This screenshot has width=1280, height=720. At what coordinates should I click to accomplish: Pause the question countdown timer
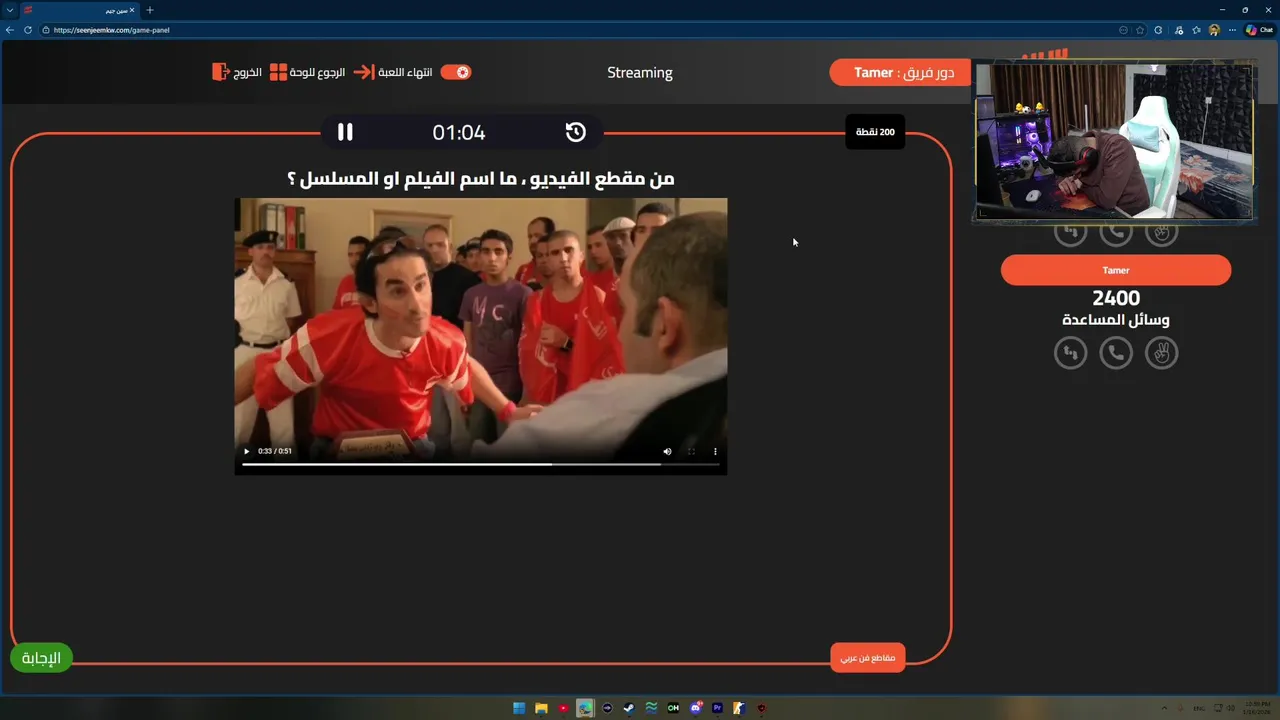coord(345,132)
